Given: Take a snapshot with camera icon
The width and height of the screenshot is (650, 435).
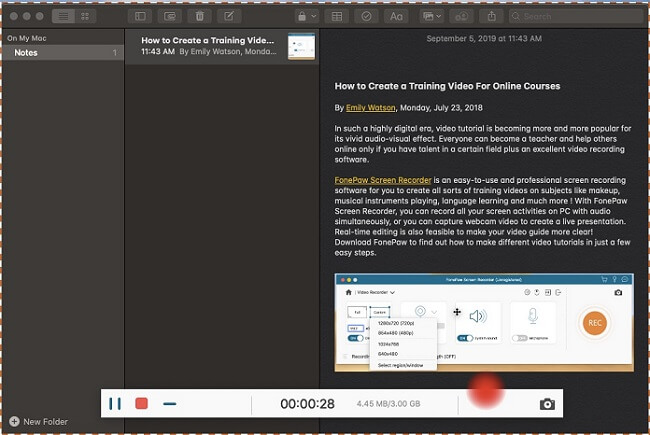Looking at the screenshot, I should pyautogui.click(x=547, y=404).
